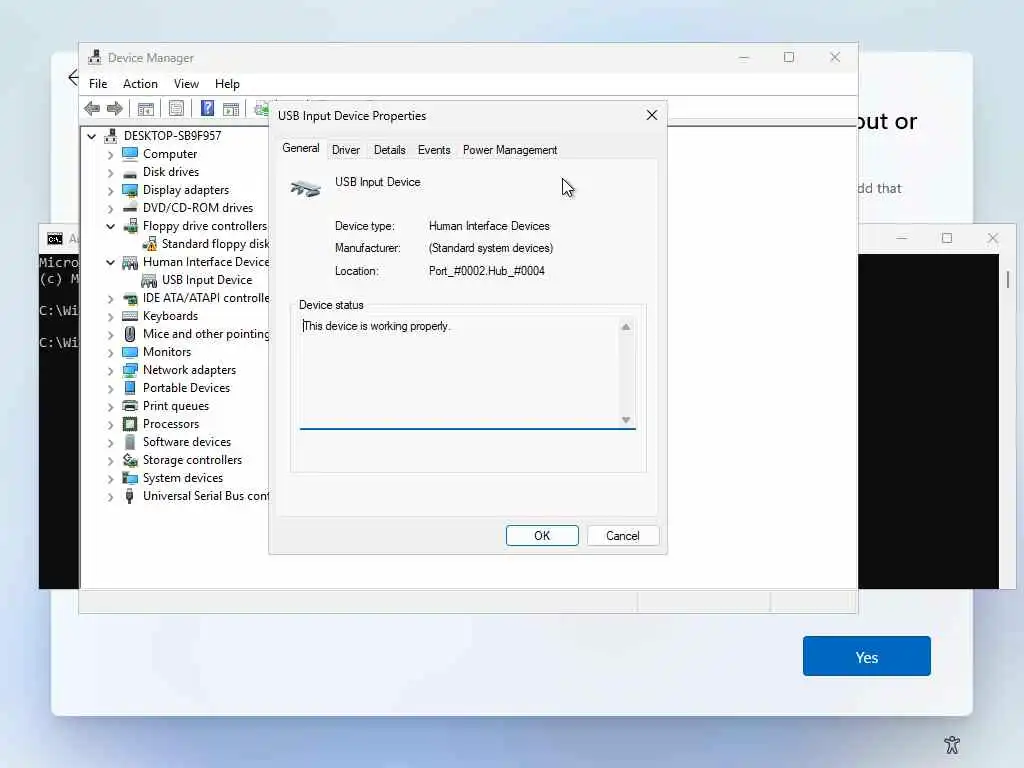Expand the Software devices node
The height and width of the screenshot is (768, 1024).
[x=110, y=443]
